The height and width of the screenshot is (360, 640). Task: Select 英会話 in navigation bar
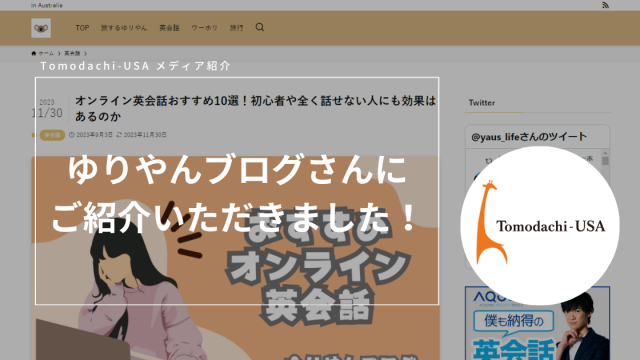point(169,28)
